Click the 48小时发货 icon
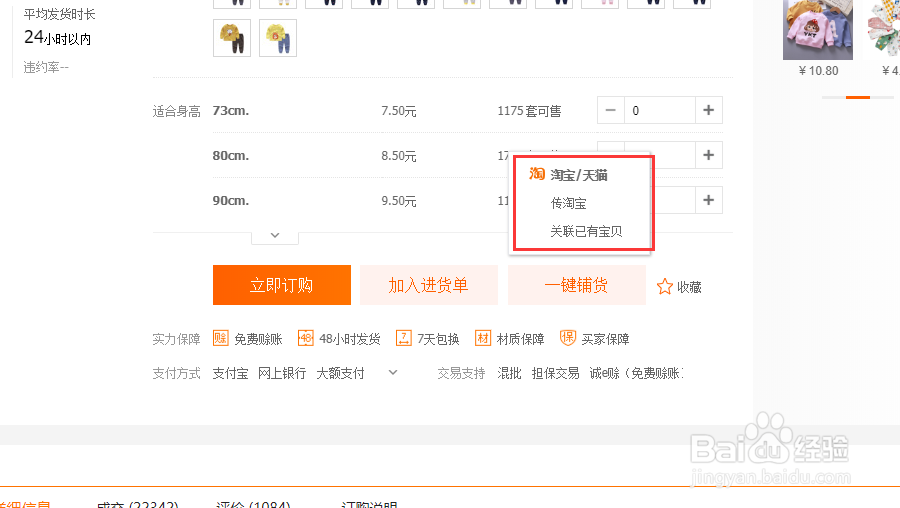The image size is (900, 508). point(306,338)
